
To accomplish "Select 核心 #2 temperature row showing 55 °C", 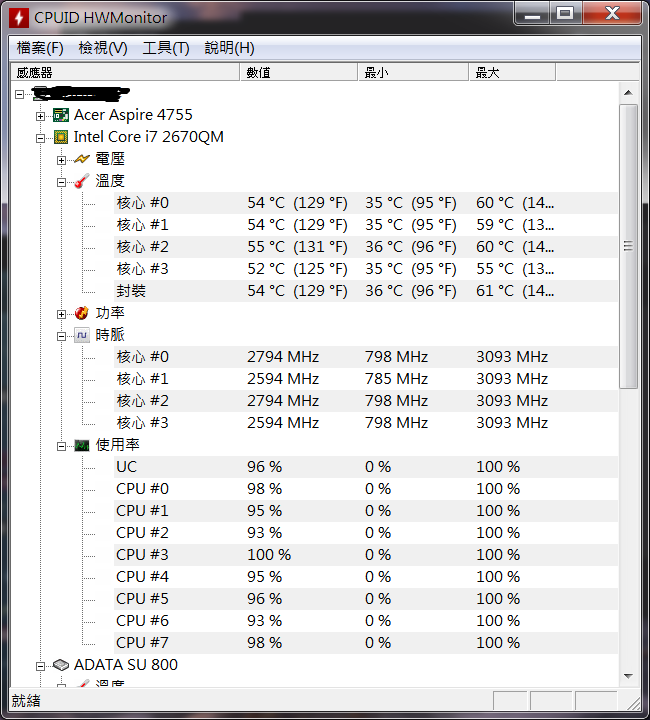I will point(365,247).
